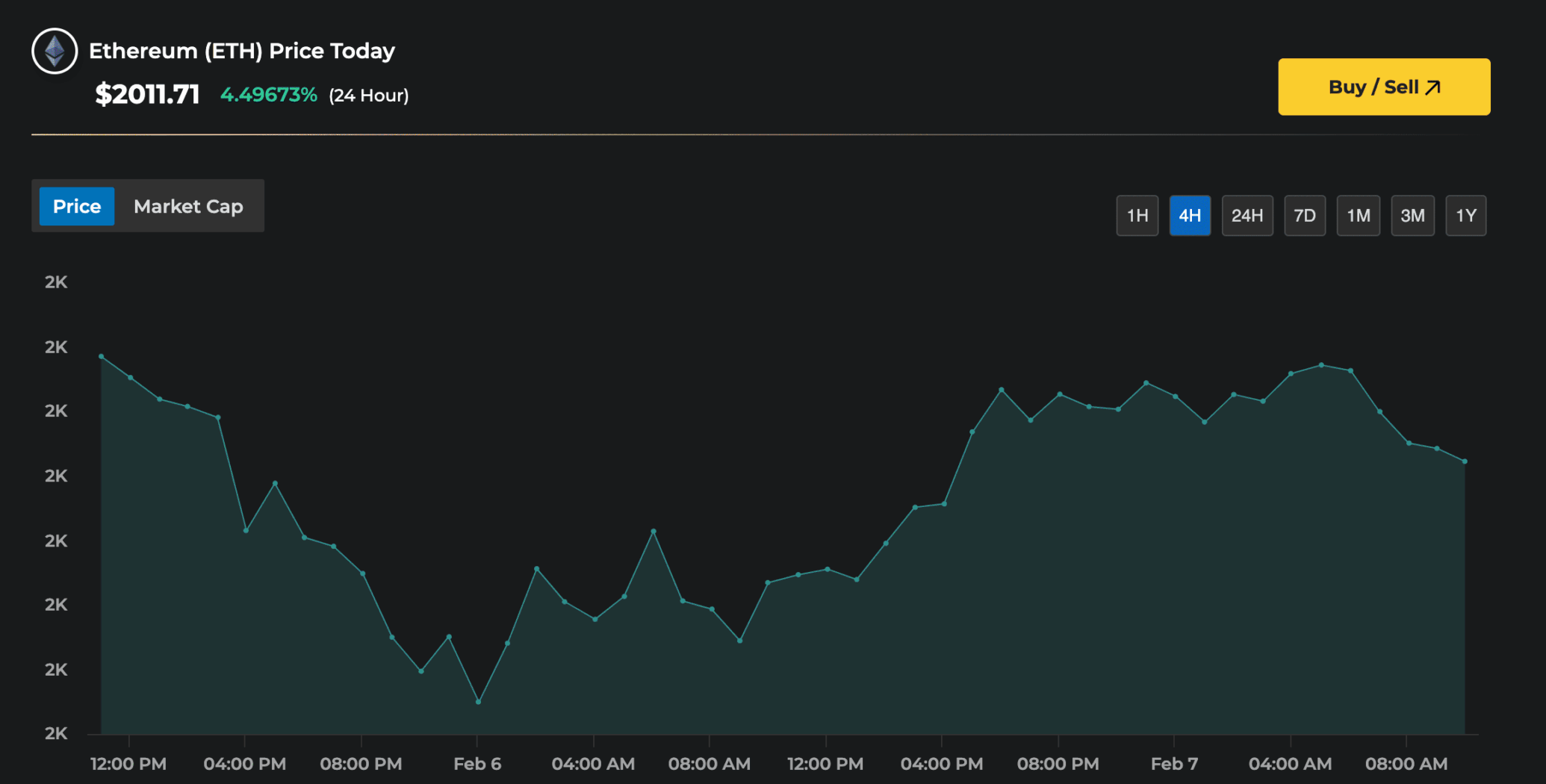Click the lowest data point on chart
1546x784 pixels.
(x=478, y=702)
